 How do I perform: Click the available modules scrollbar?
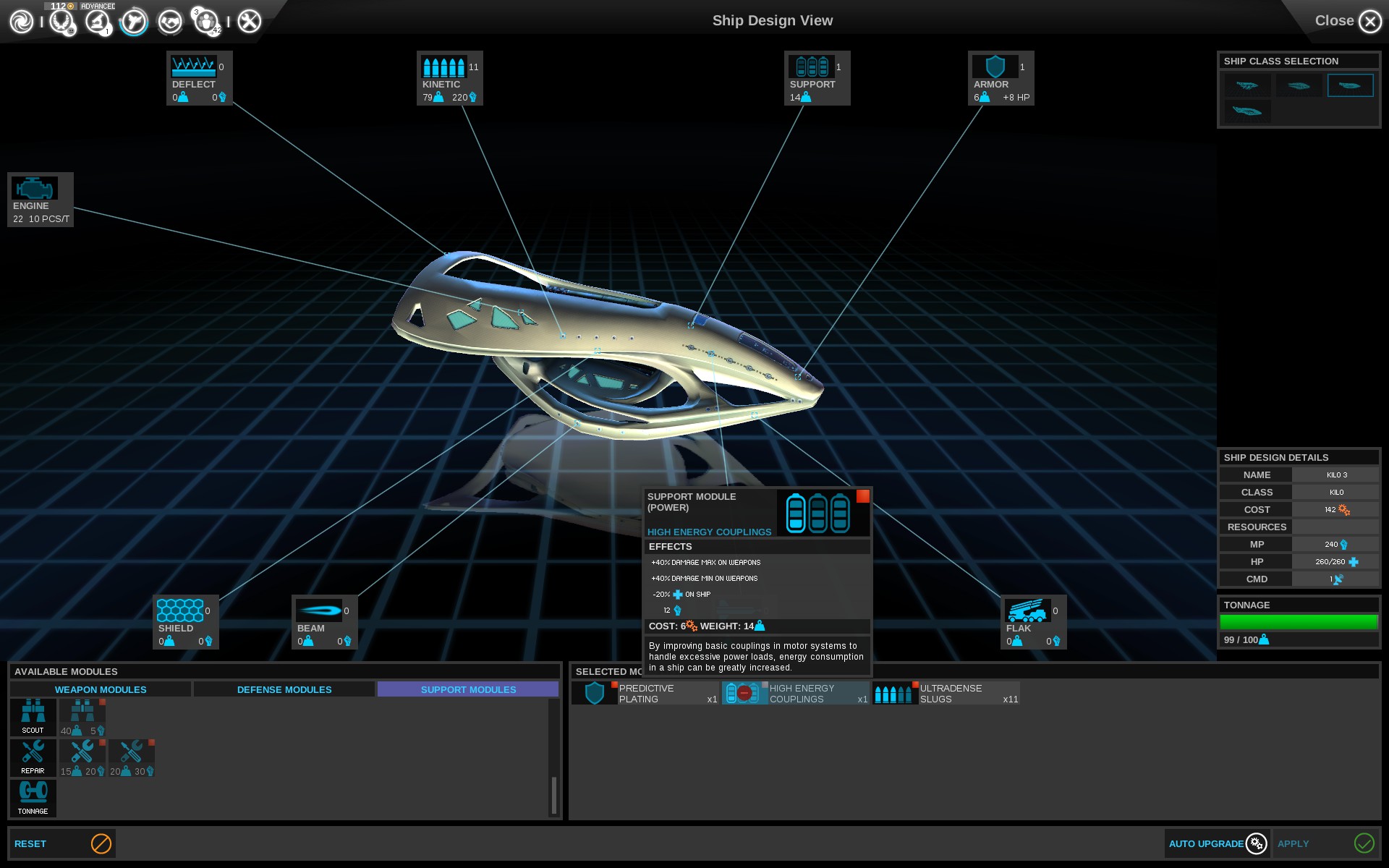pos(554,795)
